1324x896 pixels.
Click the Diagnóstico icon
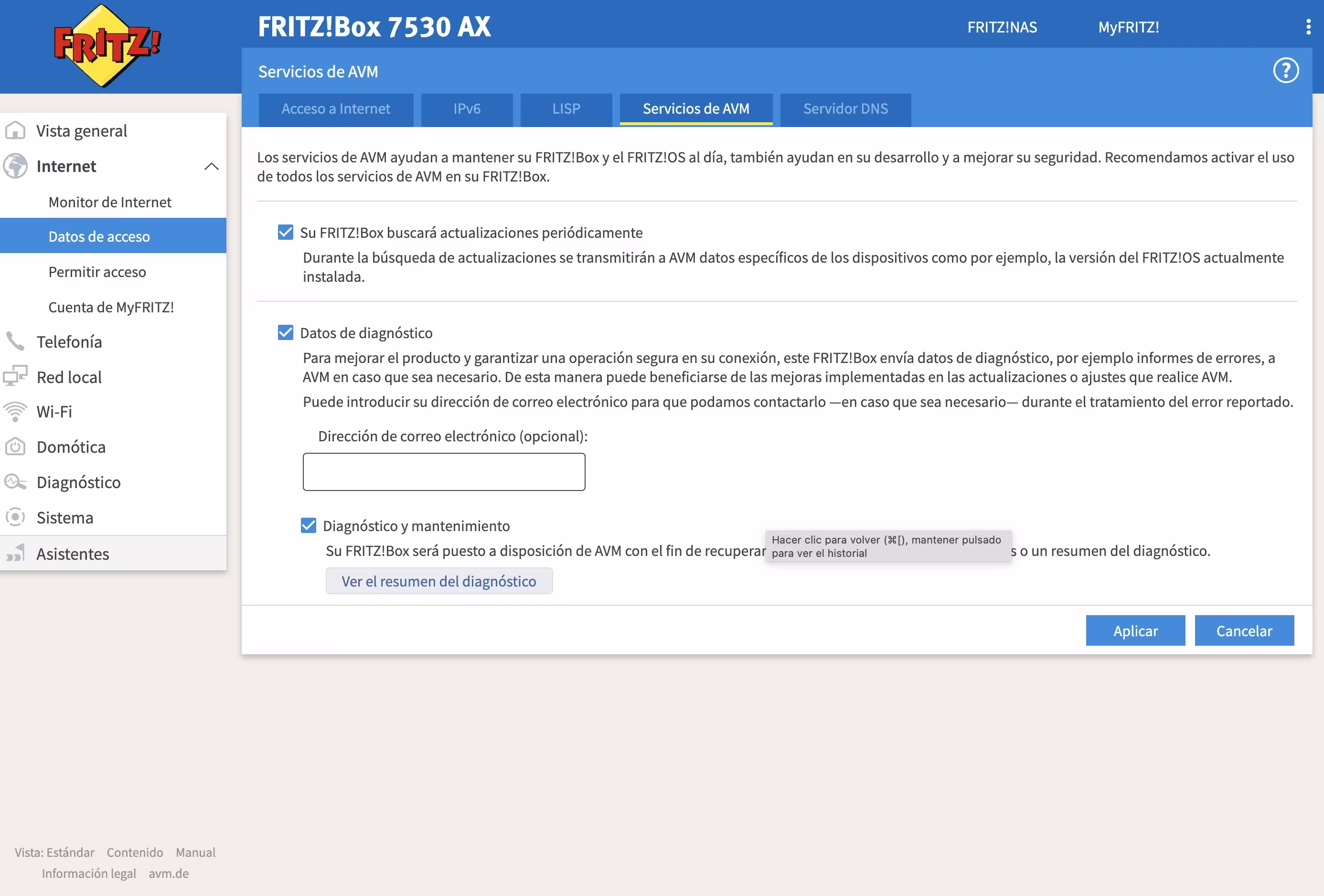[15, 482]
